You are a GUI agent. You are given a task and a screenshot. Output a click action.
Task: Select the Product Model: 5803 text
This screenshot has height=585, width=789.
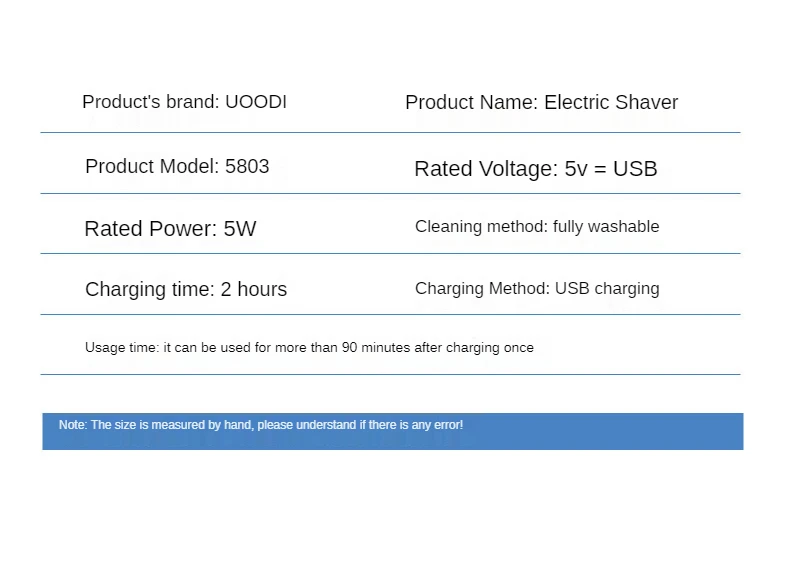(x=177, y=166)
